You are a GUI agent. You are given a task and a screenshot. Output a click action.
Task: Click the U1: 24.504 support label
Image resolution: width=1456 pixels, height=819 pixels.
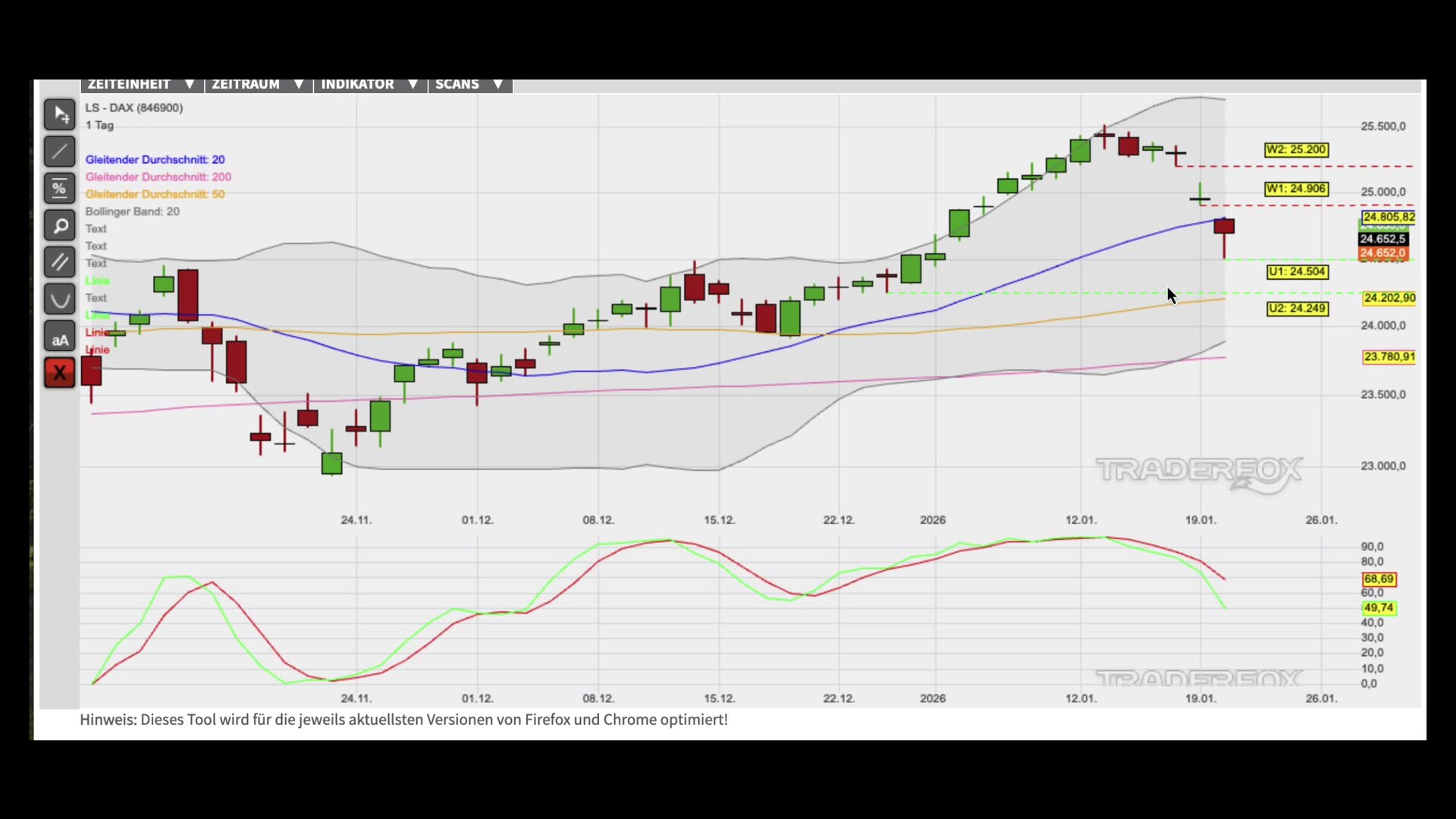tap(1298, 271)
